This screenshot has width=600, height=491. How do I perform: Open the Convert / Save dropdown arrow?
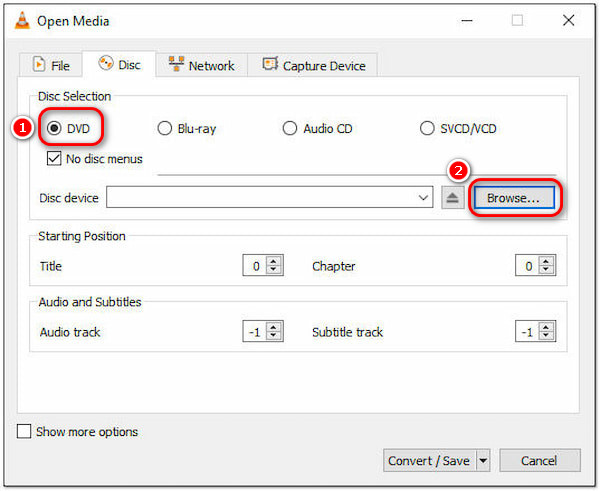pyautogui.click(x=483, y=460)
